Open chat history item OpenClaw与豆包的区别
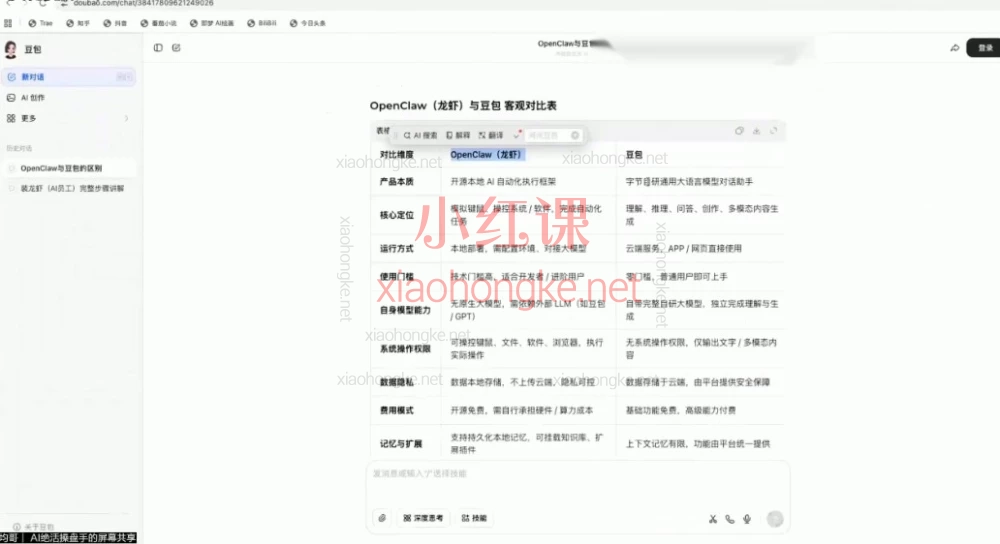This screenshot has width=1000, height=544. 70,168
